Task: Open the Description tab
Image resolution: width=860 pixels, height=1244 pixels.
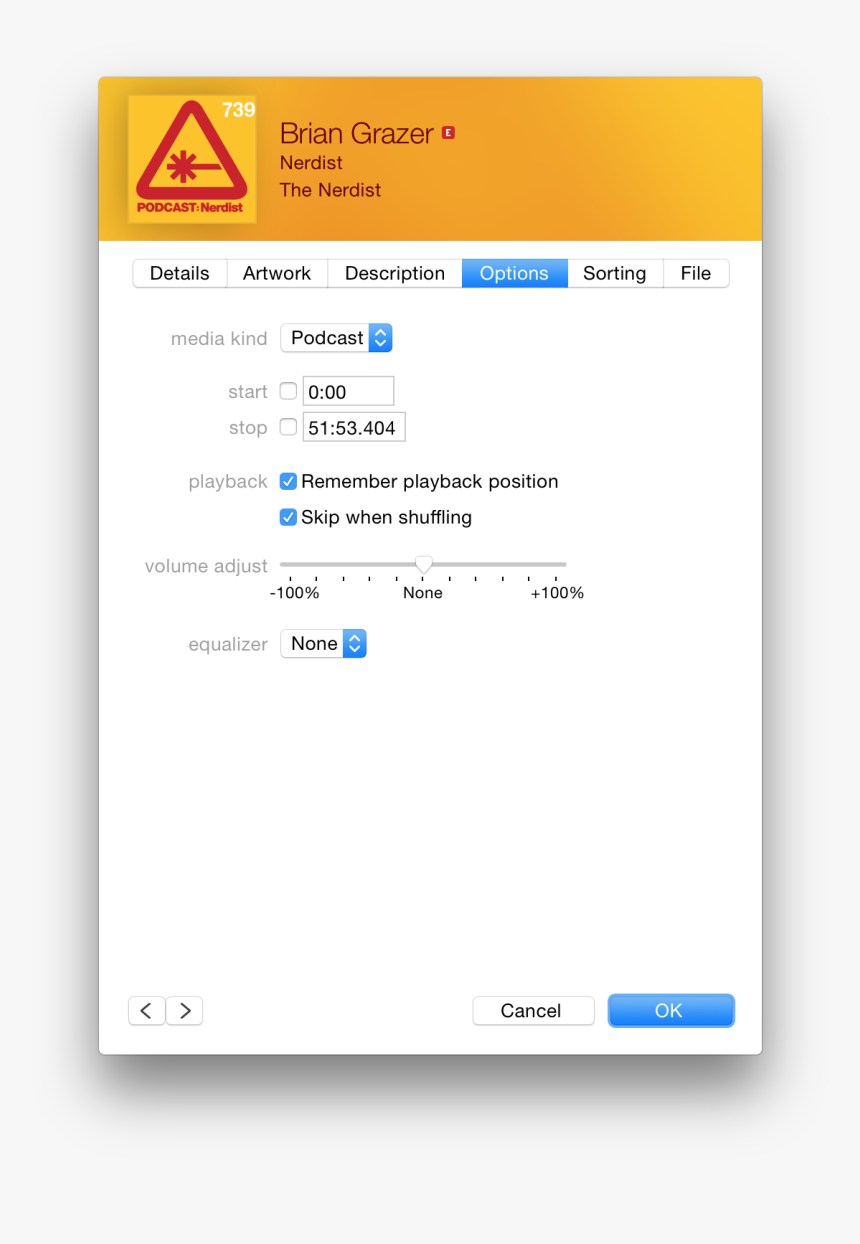Action: (395, 273)
